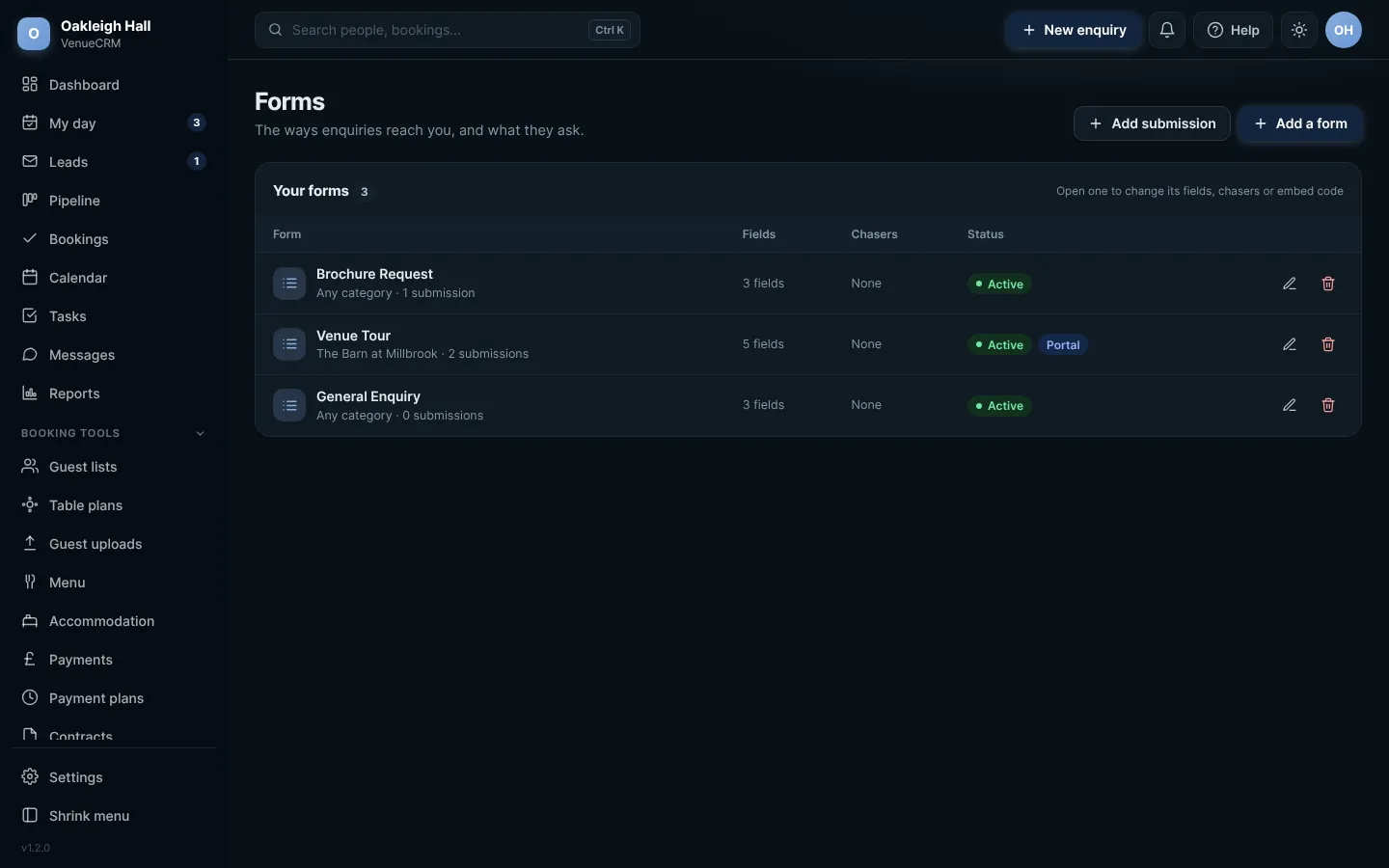The image size is (1389, 868).
Task: Delete the Brochure Request form
Action: click(x=1328, y=284)
